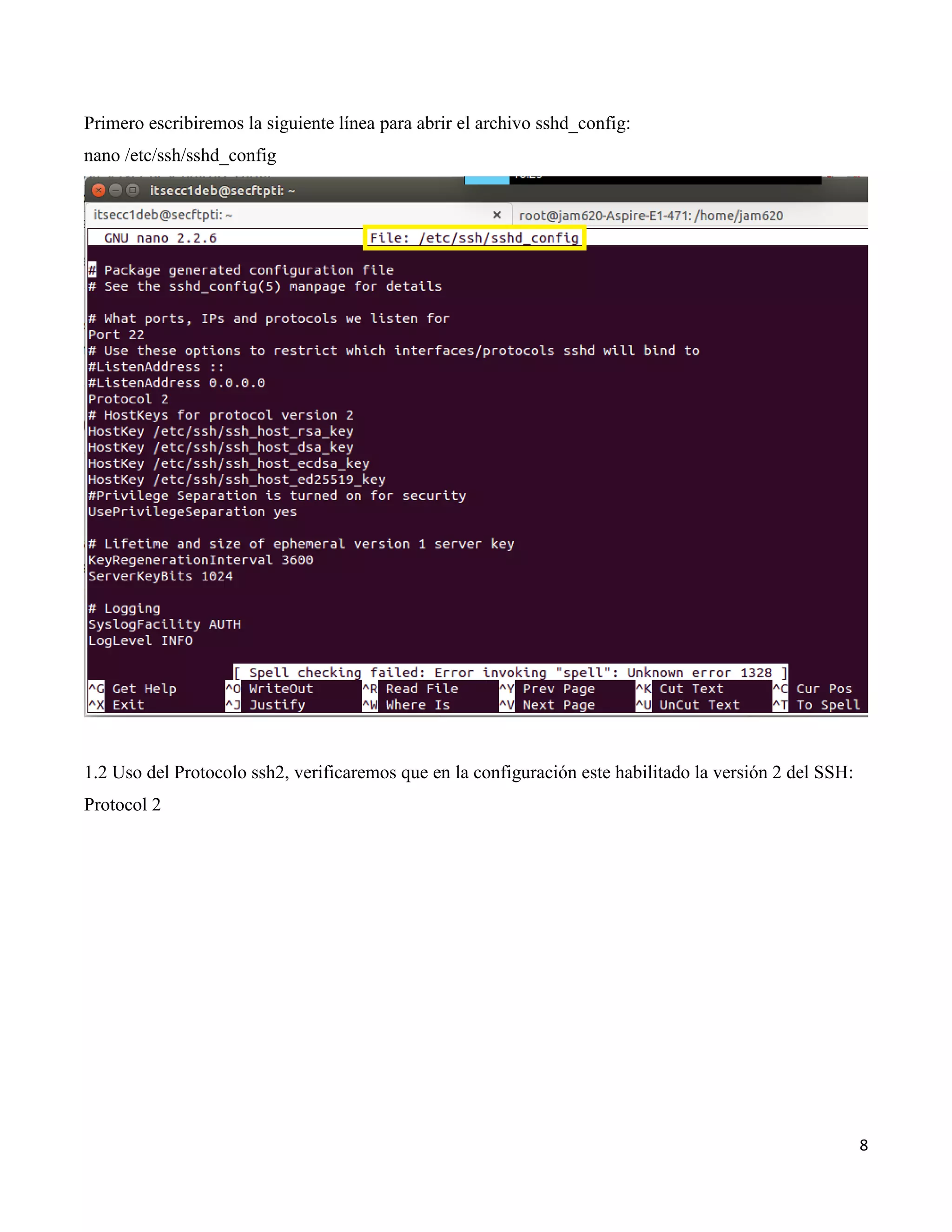Click ^T To Spell shortcut
This screenshot has width=952, height=1232.
tap(817, 705)
